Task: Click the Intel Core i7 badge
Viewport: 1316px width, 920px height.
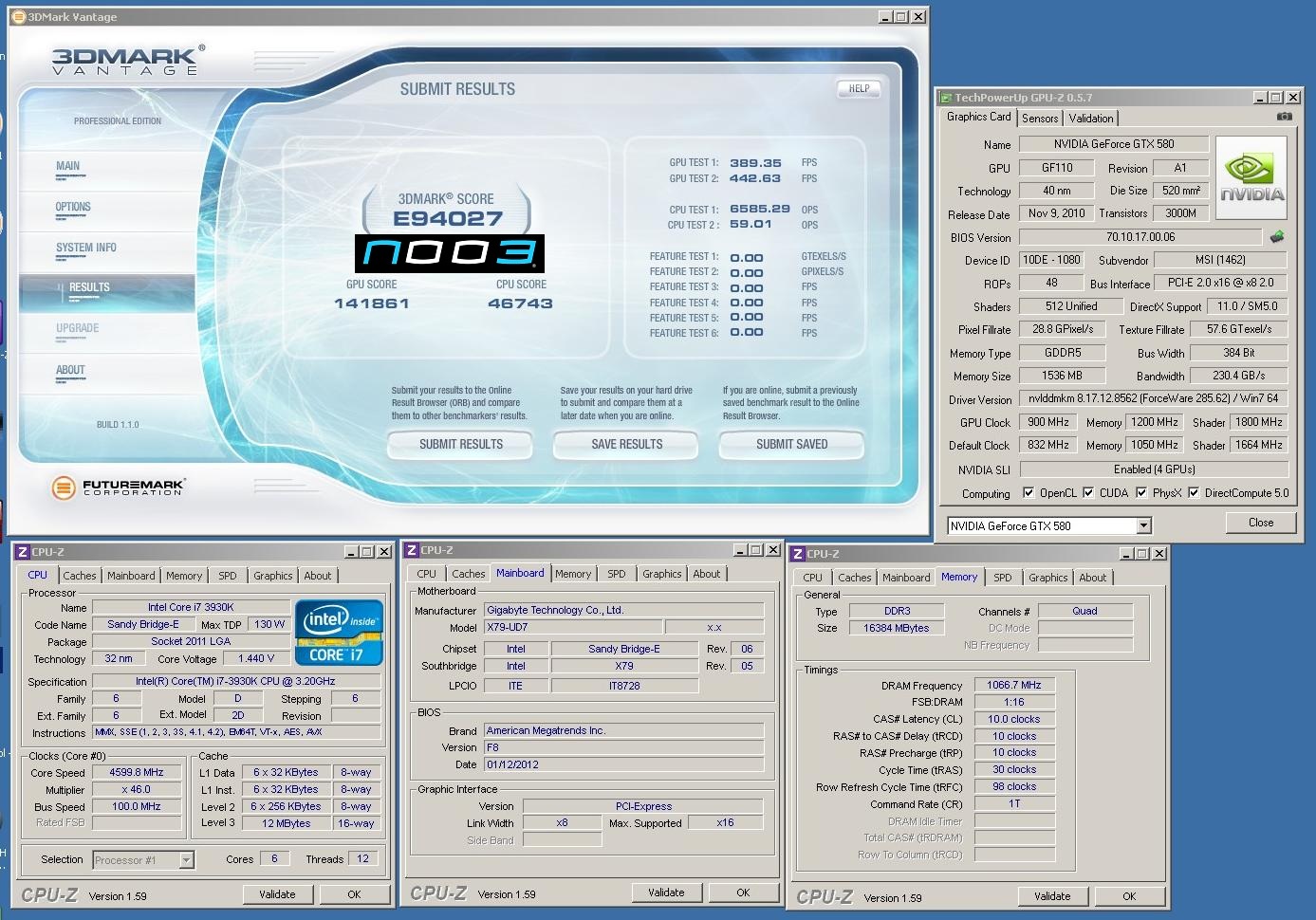Action: (x=339, y=632)
